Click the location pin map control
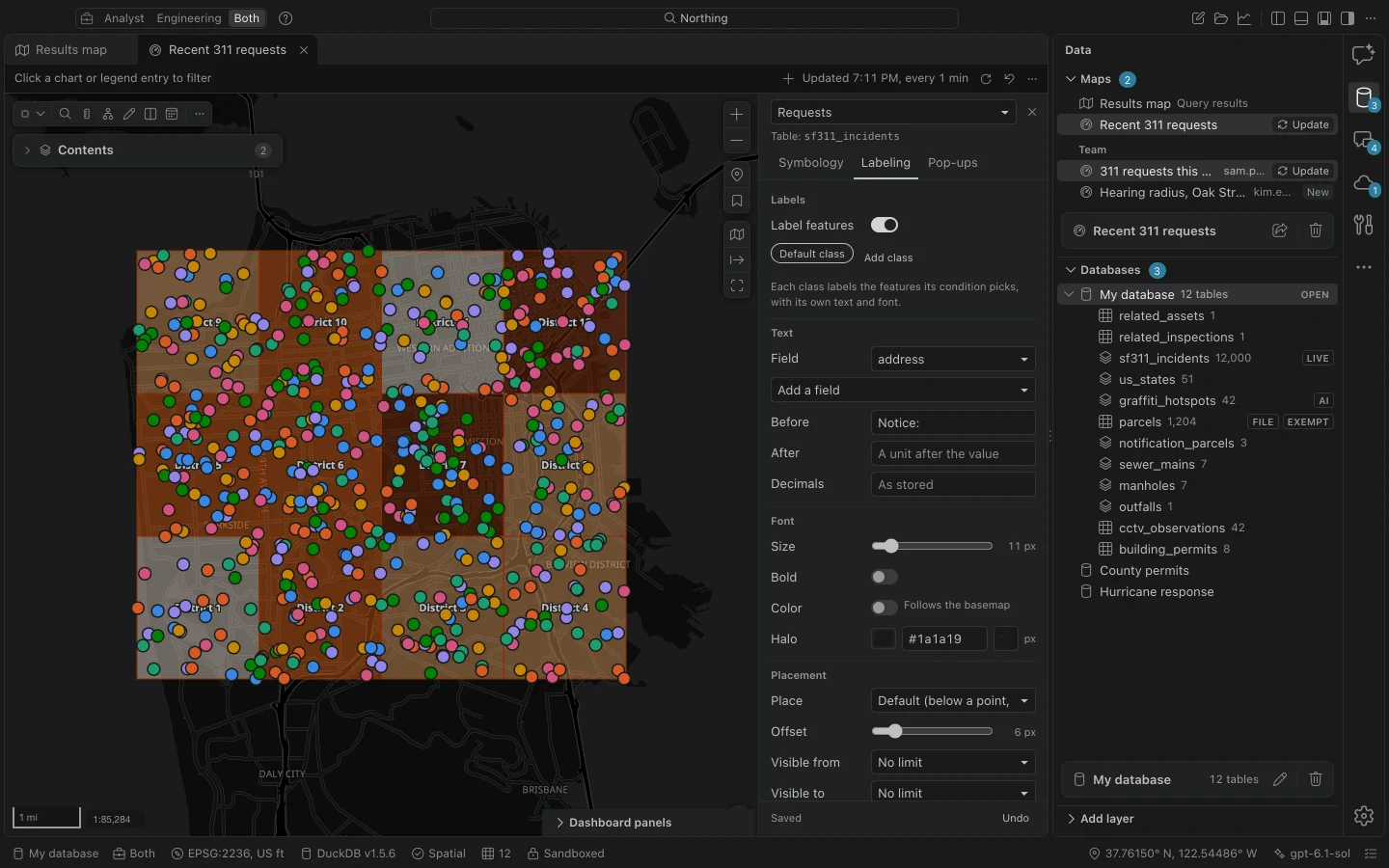Viewport: 1389px width, 868px height. (x=737, y=175)
